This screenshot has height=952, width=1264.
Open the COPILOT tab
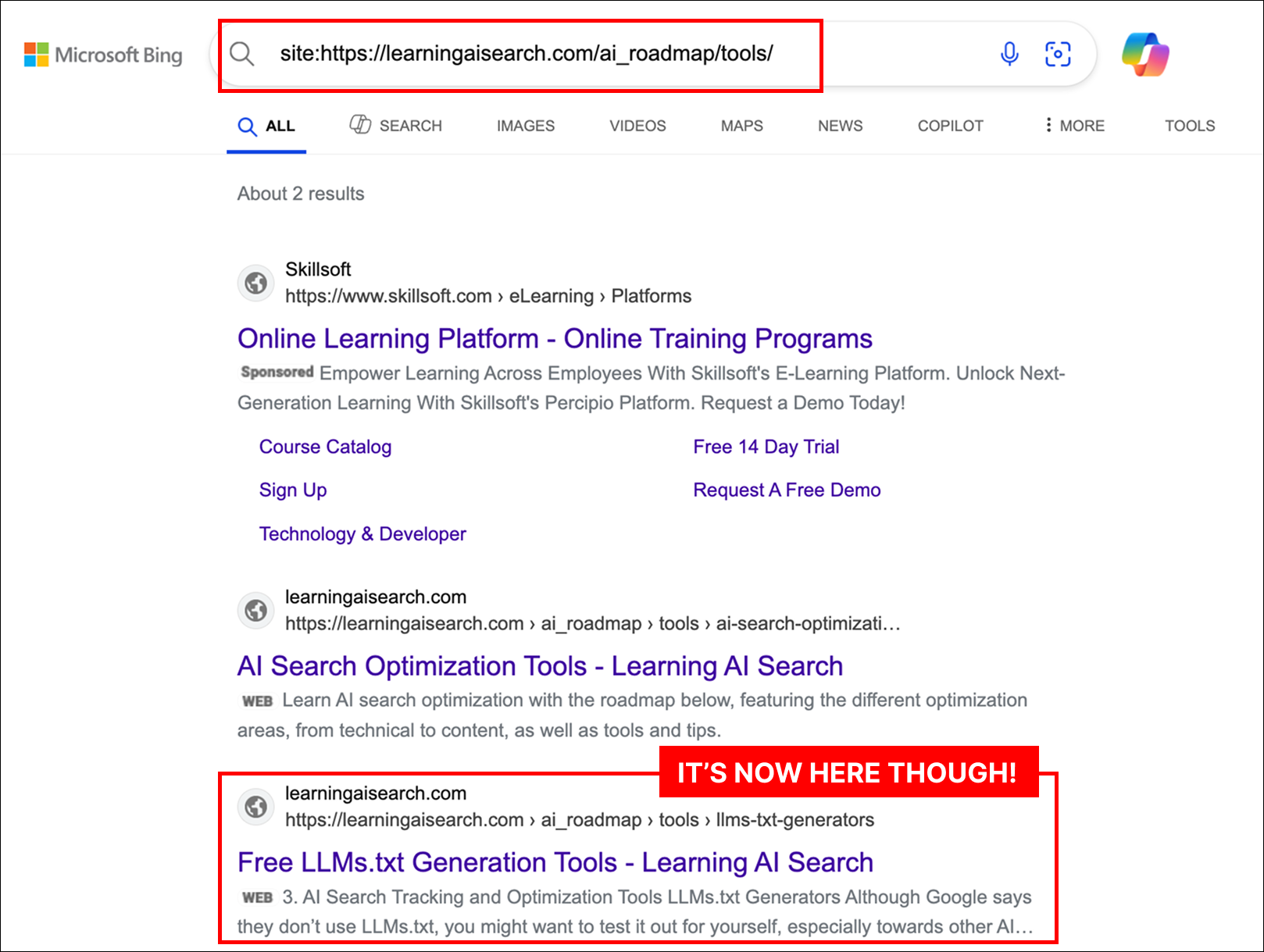point(951,126)
